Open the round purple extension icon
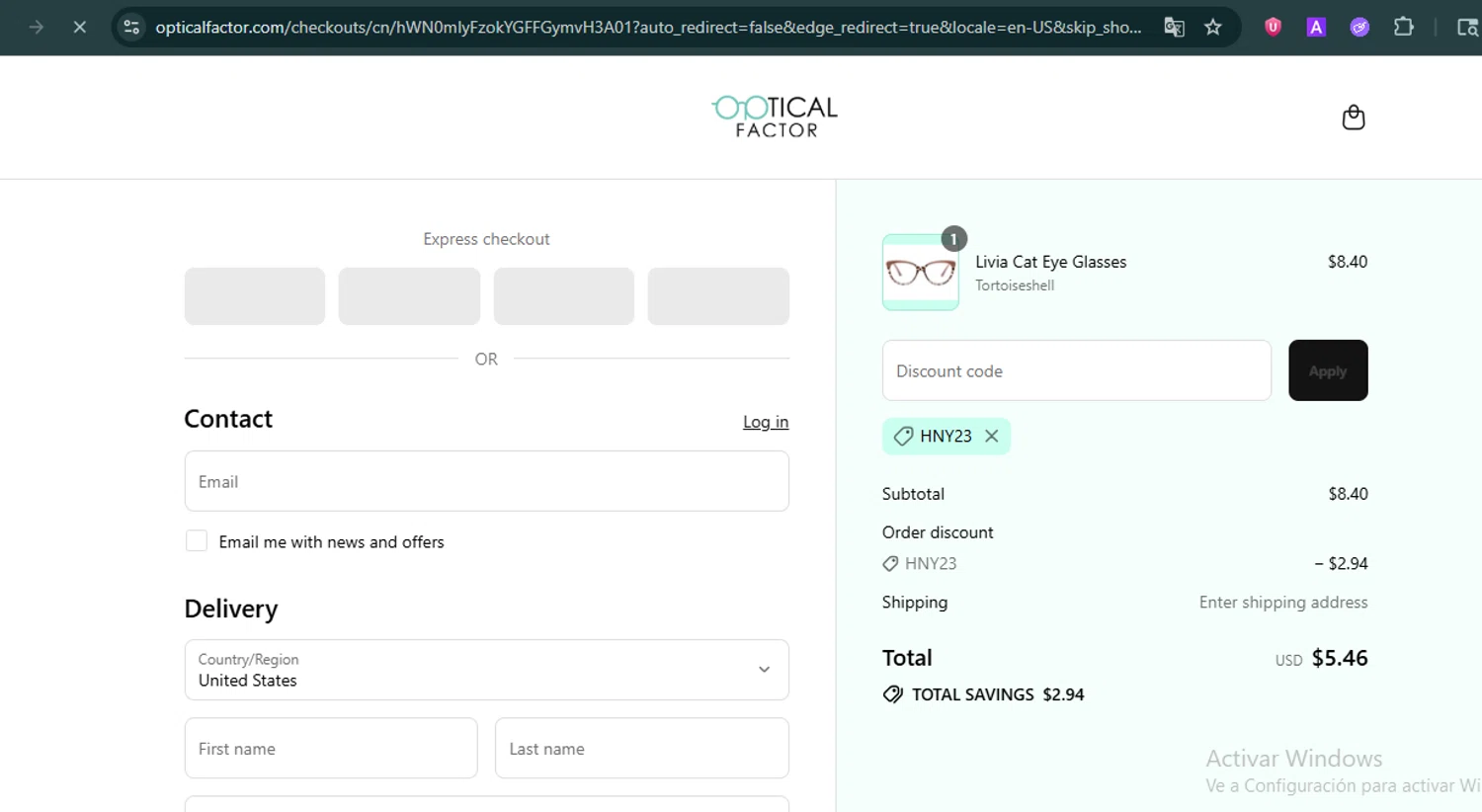 click(1359, 27)
